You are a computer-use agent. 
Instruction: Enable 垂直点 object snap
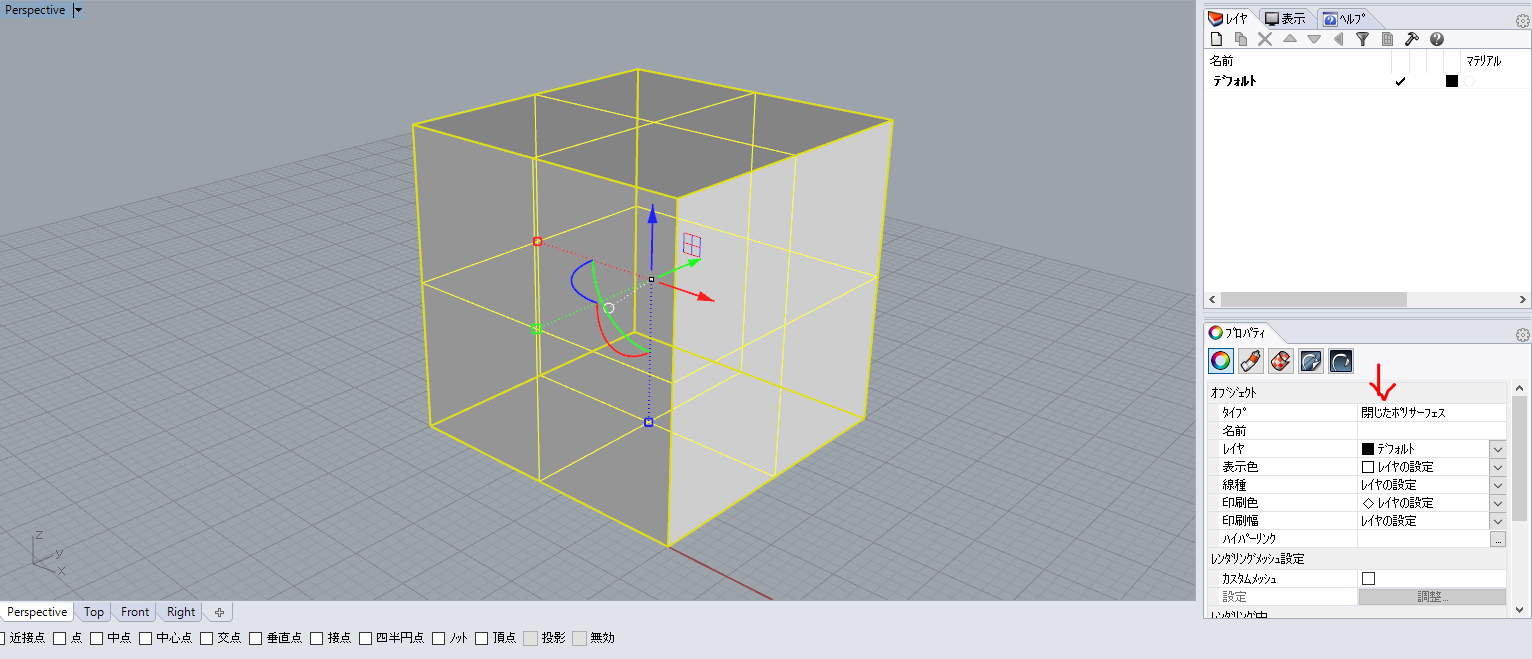tap(256, 638)
